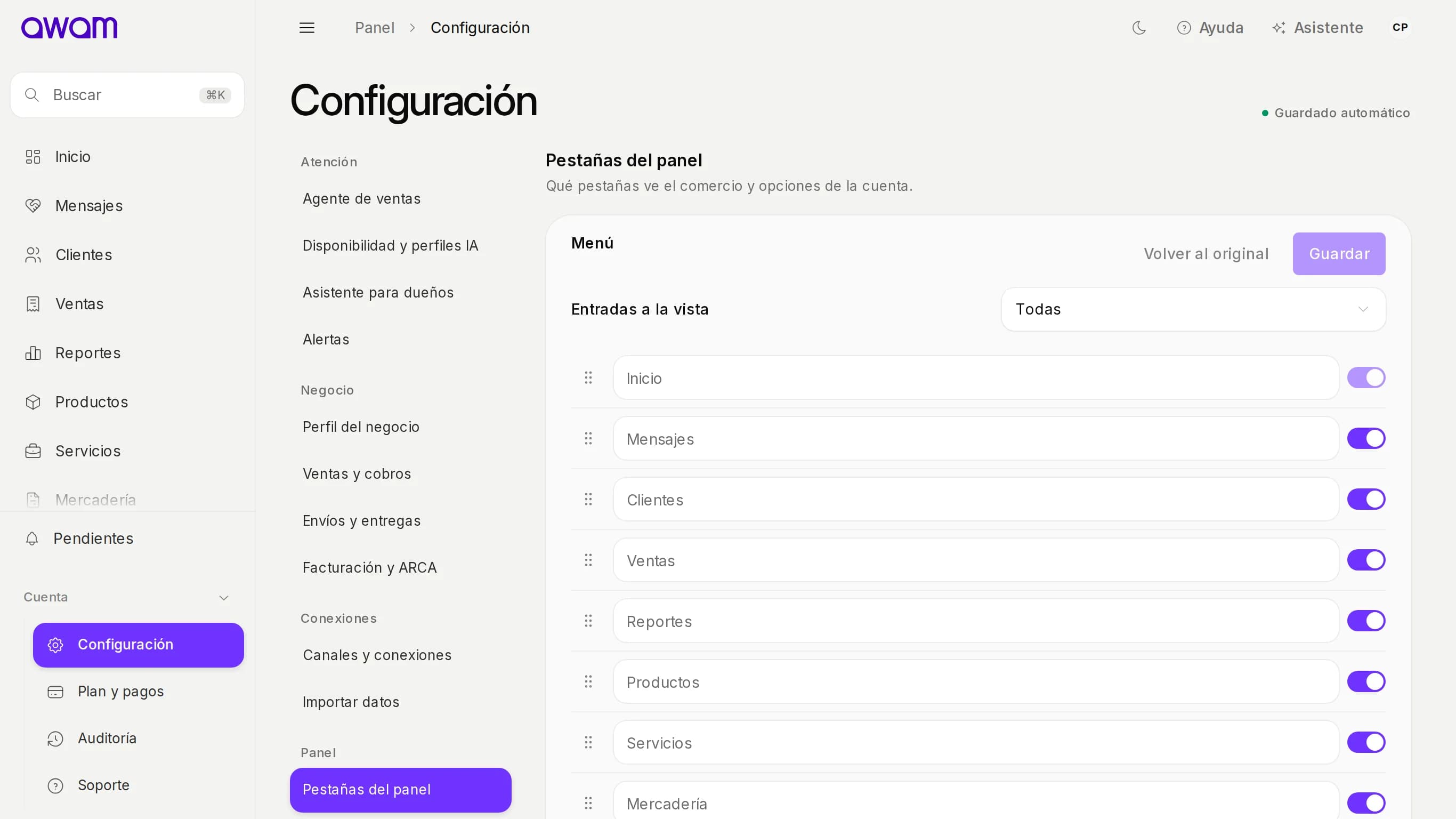
Task: Click the Ventas receipt icon in sidebar
Action: (x=33, y=304)
